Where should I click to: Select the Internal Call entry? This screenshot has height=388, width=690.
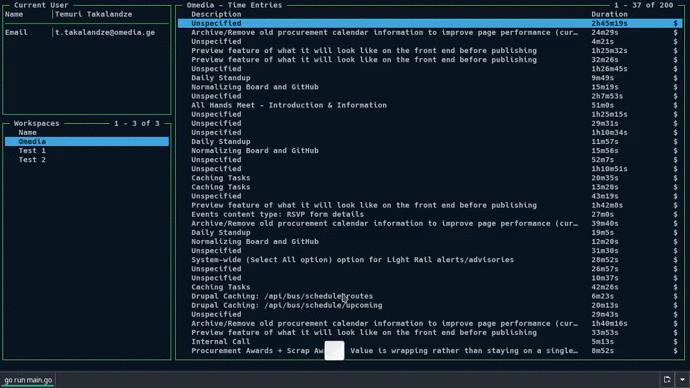(430, 341)
